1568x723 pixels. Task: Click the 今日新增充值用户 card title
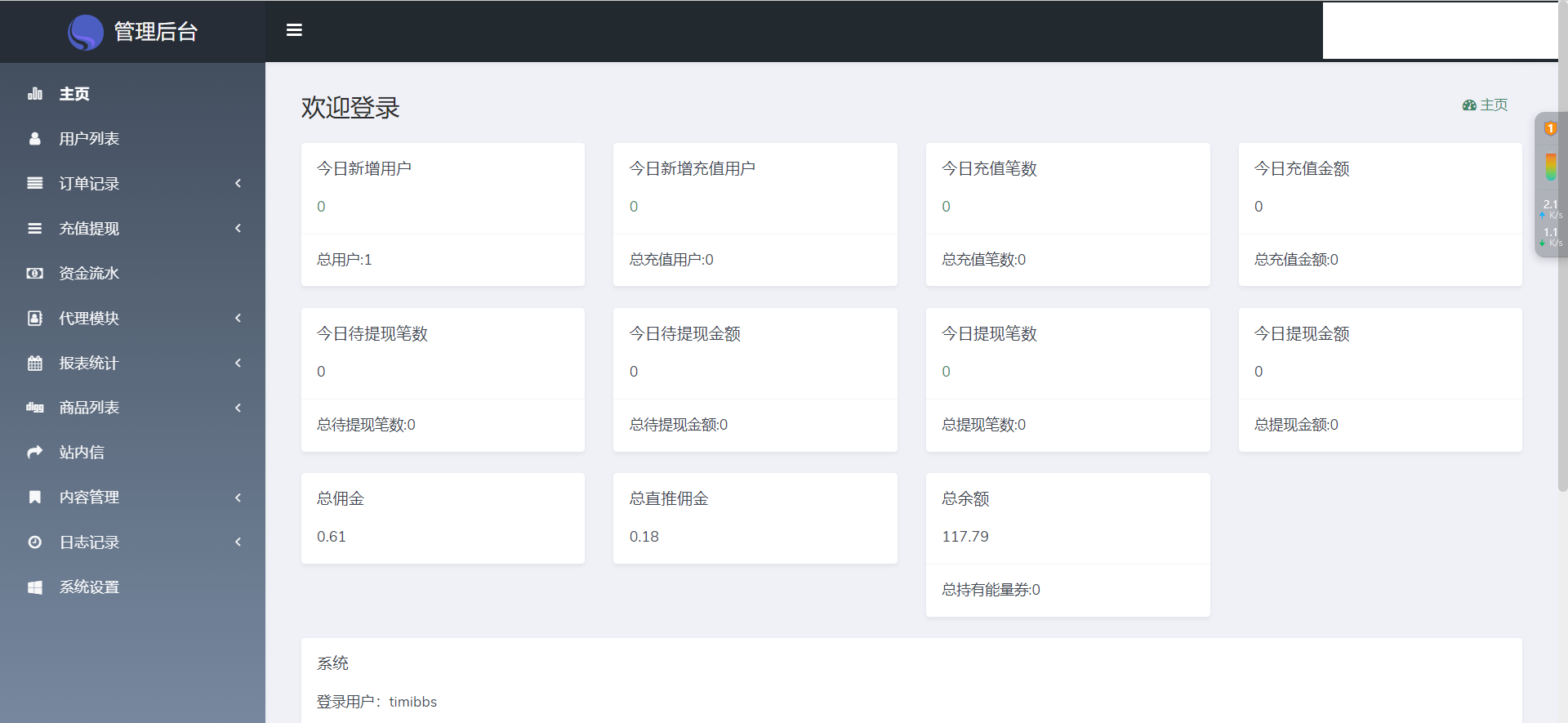coord(693,168)
